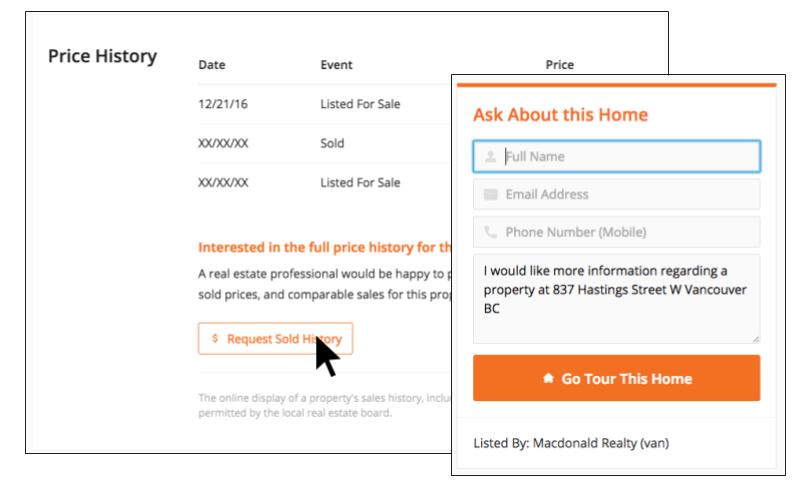Viewport: 798px width, 486px height.
Task: Click the dollar sign icon on Request Sold History
Action: click(215, 338)
